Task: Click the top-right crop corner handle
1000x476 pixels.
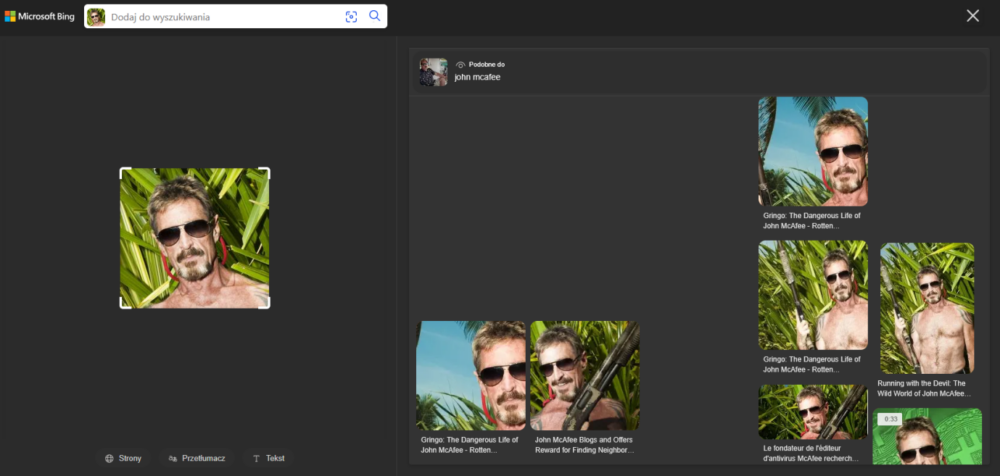Action: pos(267,170)
